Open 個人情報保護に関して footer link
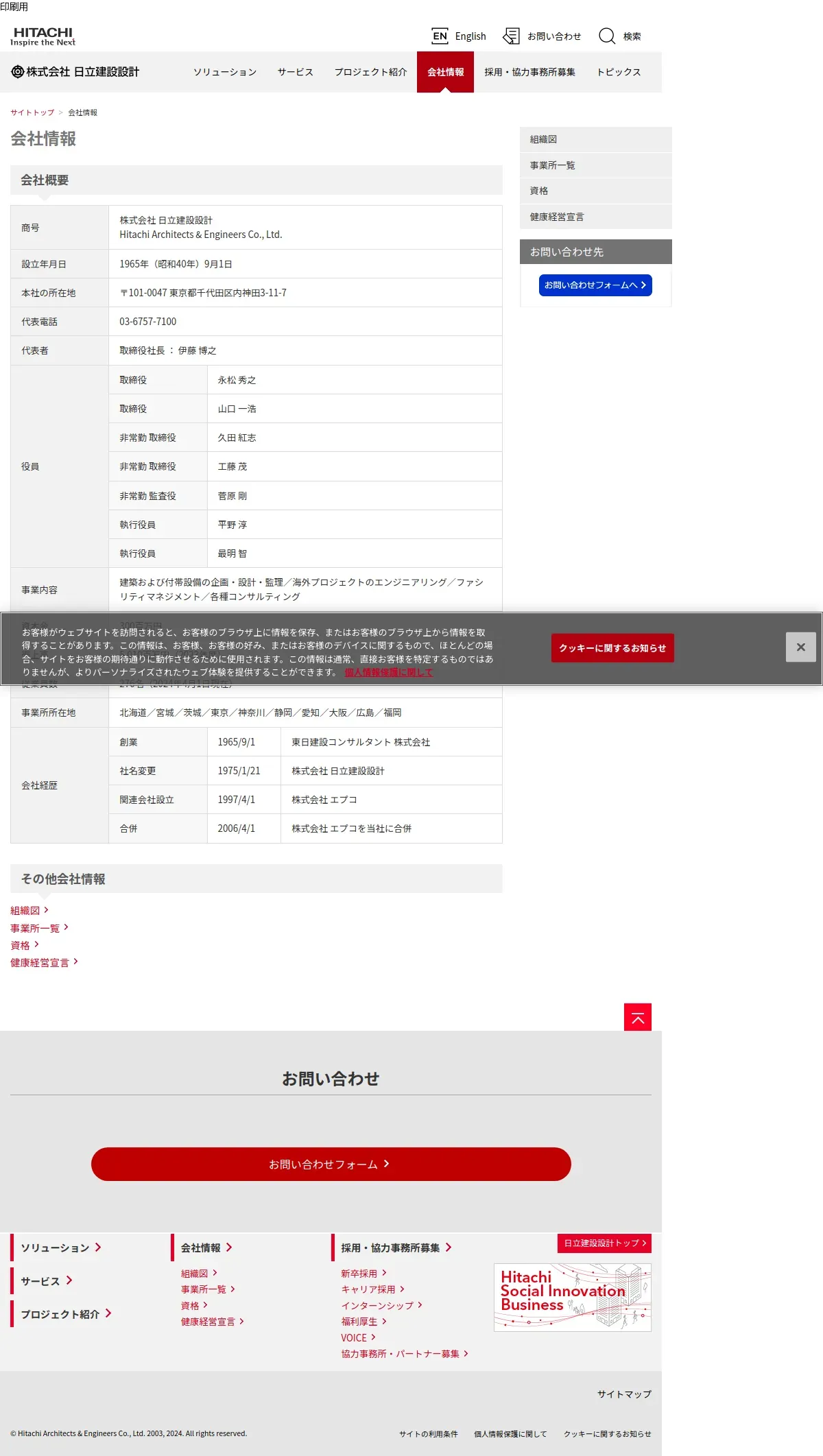 coord(510,1433)
